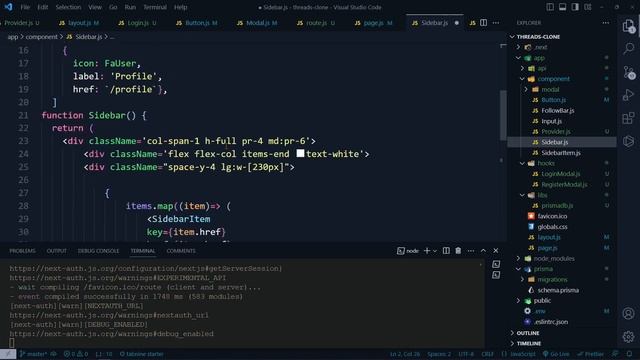The height and width of the screenshot is (360, 640).
Task: Click the Prettier status item
Action: point(590,354)
